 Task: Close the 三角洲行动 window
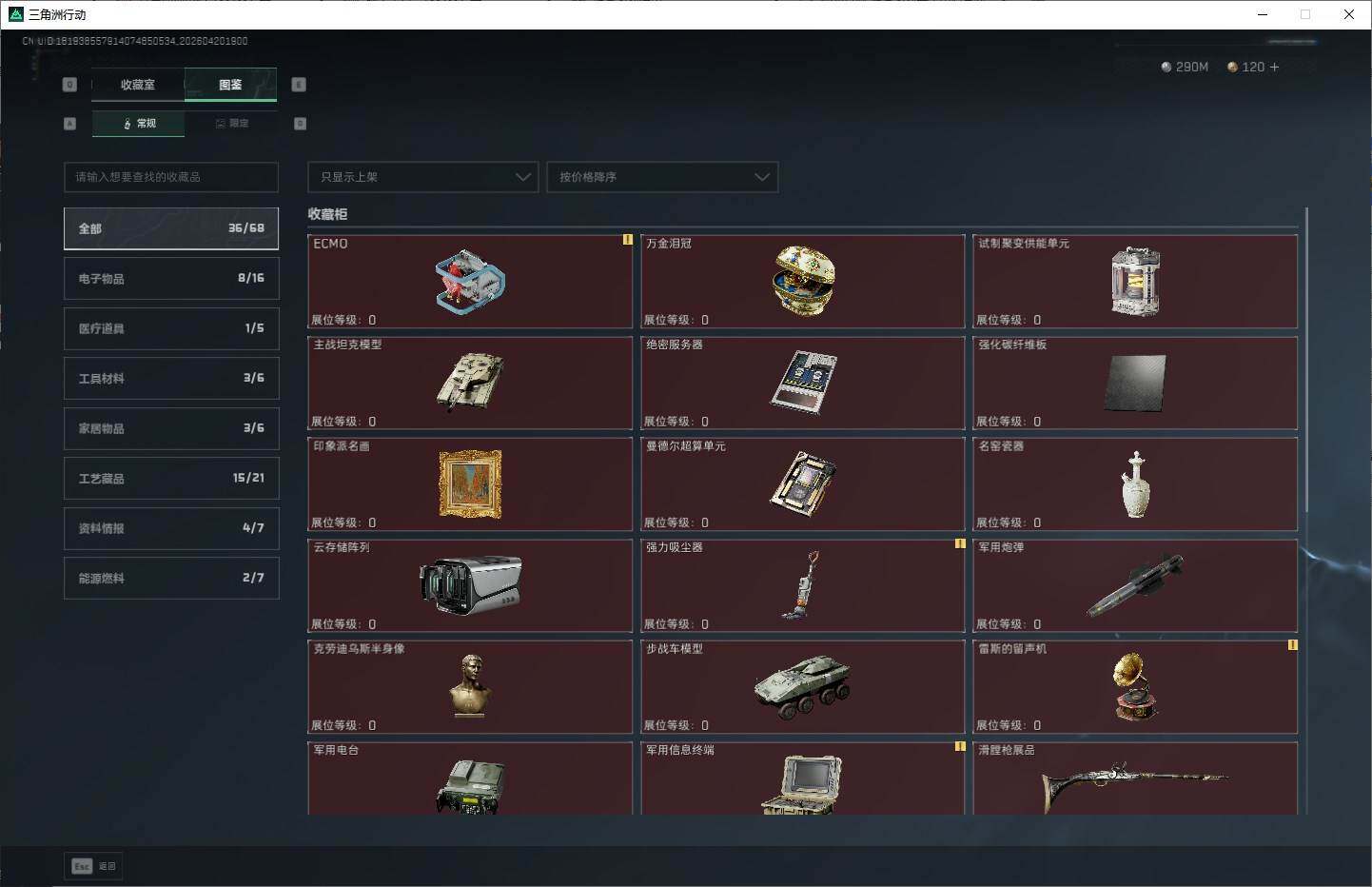(x=1349, y=14)
